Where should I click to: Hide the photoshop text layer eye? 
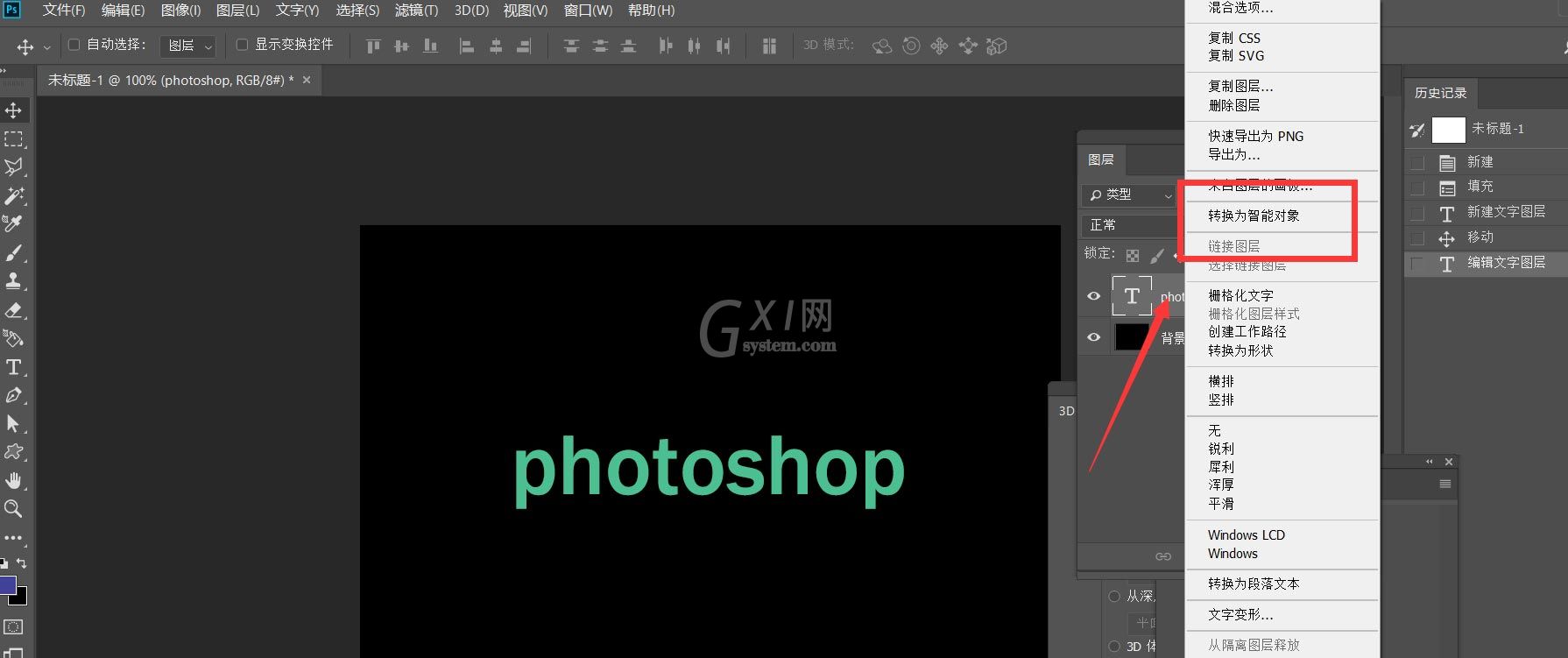pyautogui.click(x=1094, y=296)
